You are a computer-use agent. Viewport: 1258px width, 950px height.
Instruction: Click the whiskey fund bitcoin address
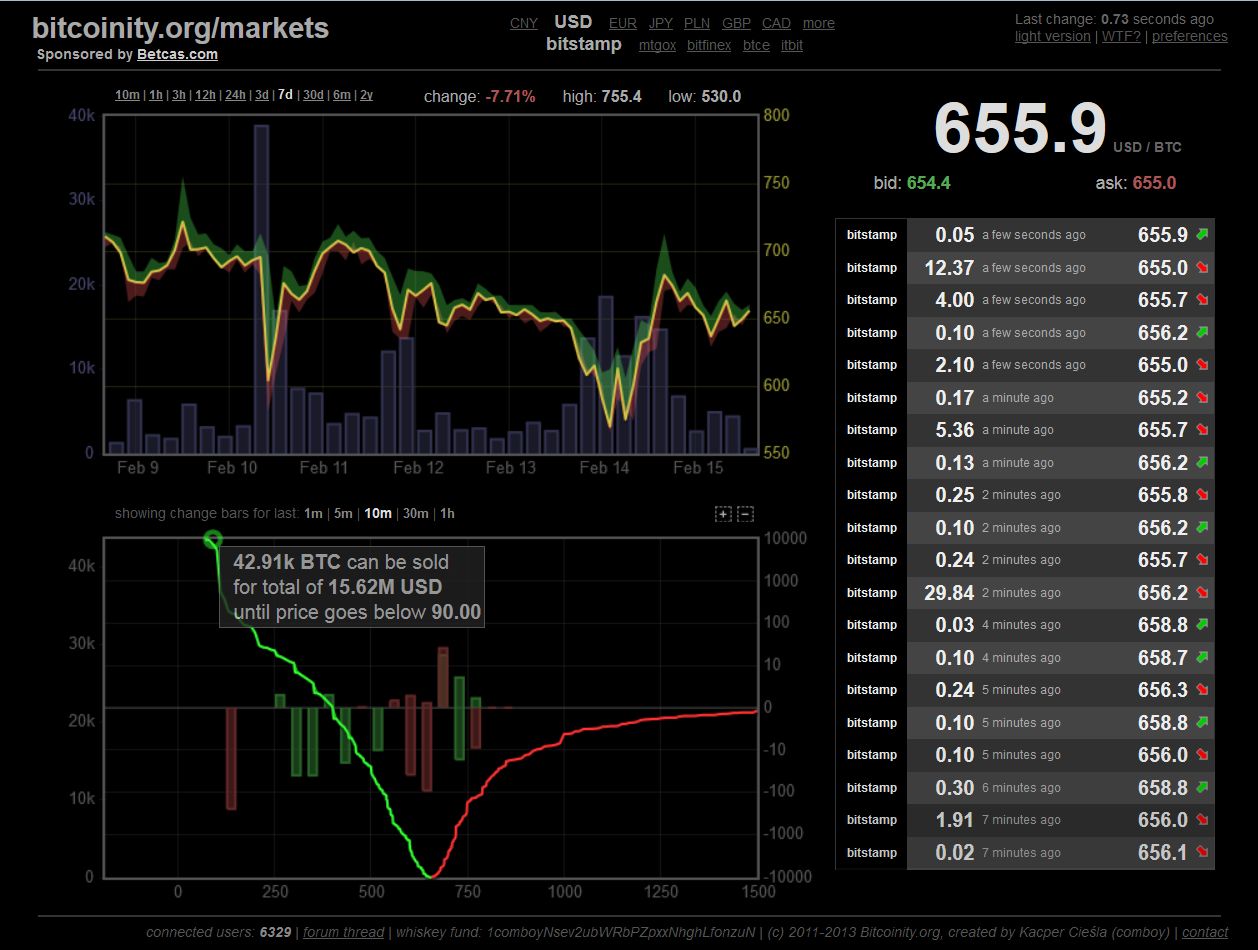pyautogui.click(x=619, y=932)
